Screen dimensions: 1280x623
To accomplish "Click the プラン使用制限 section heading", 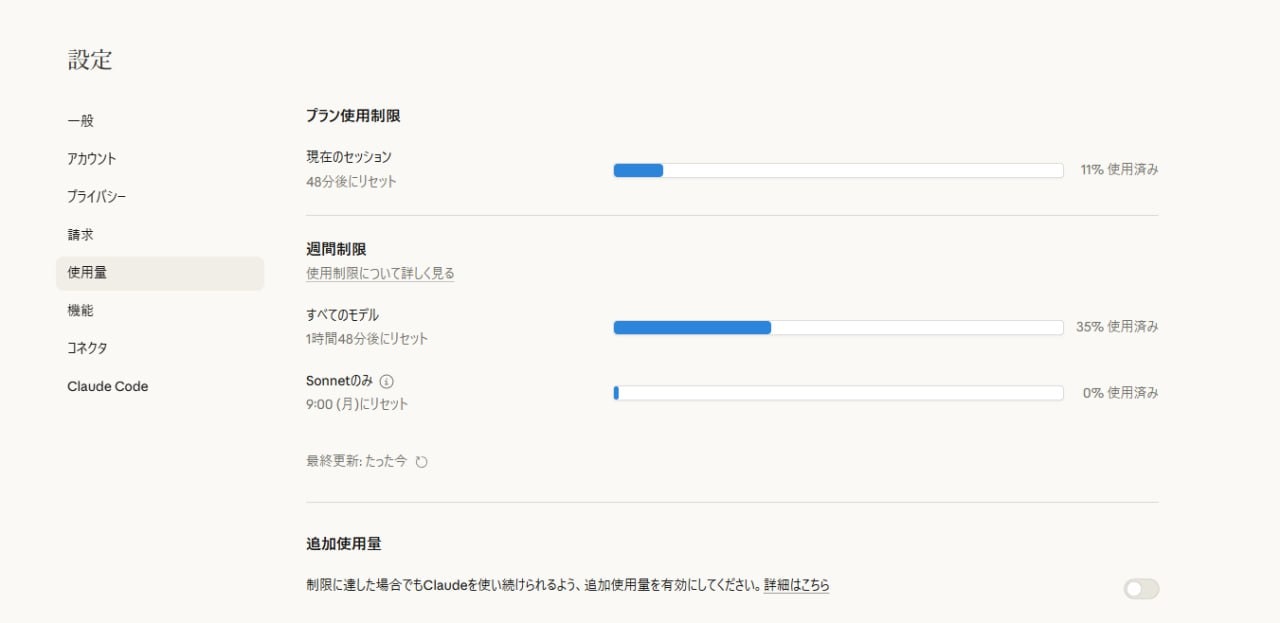I will pos(352,115).
